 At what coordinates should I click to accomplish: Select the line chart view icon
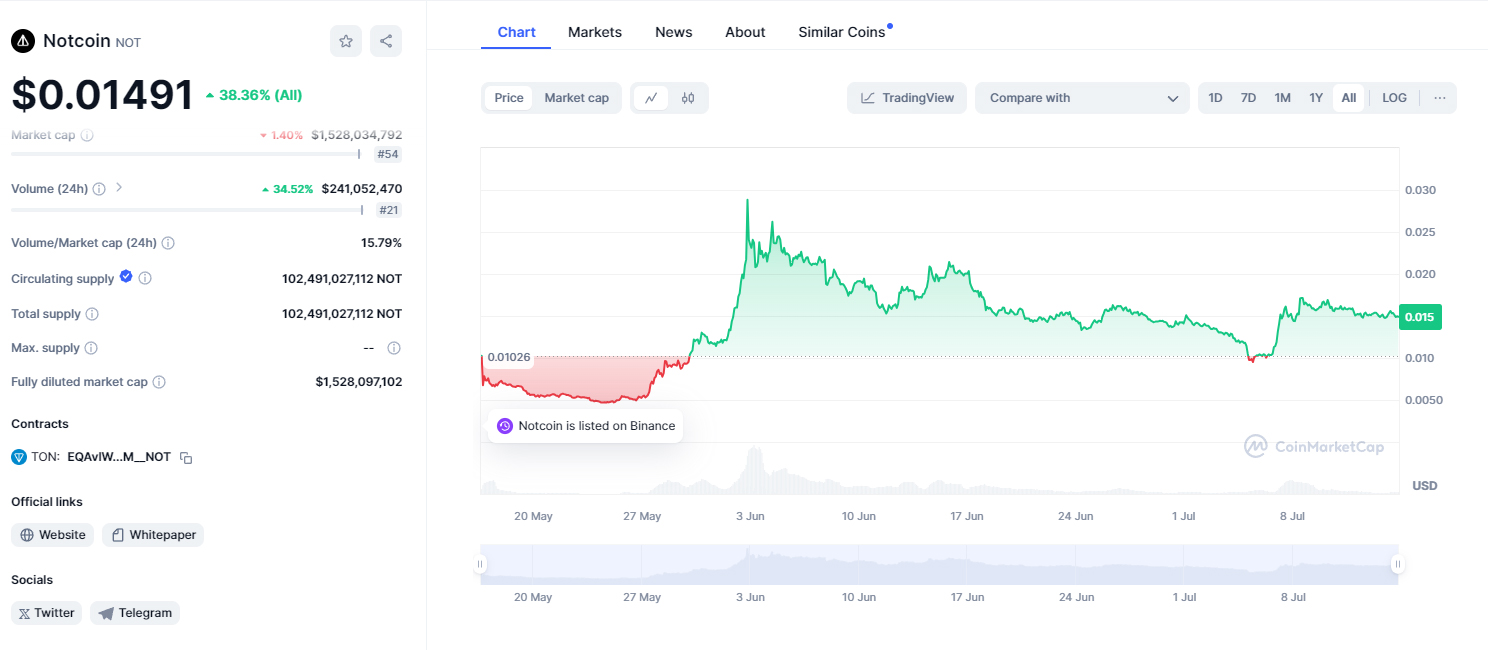click(x=651, y=98)
